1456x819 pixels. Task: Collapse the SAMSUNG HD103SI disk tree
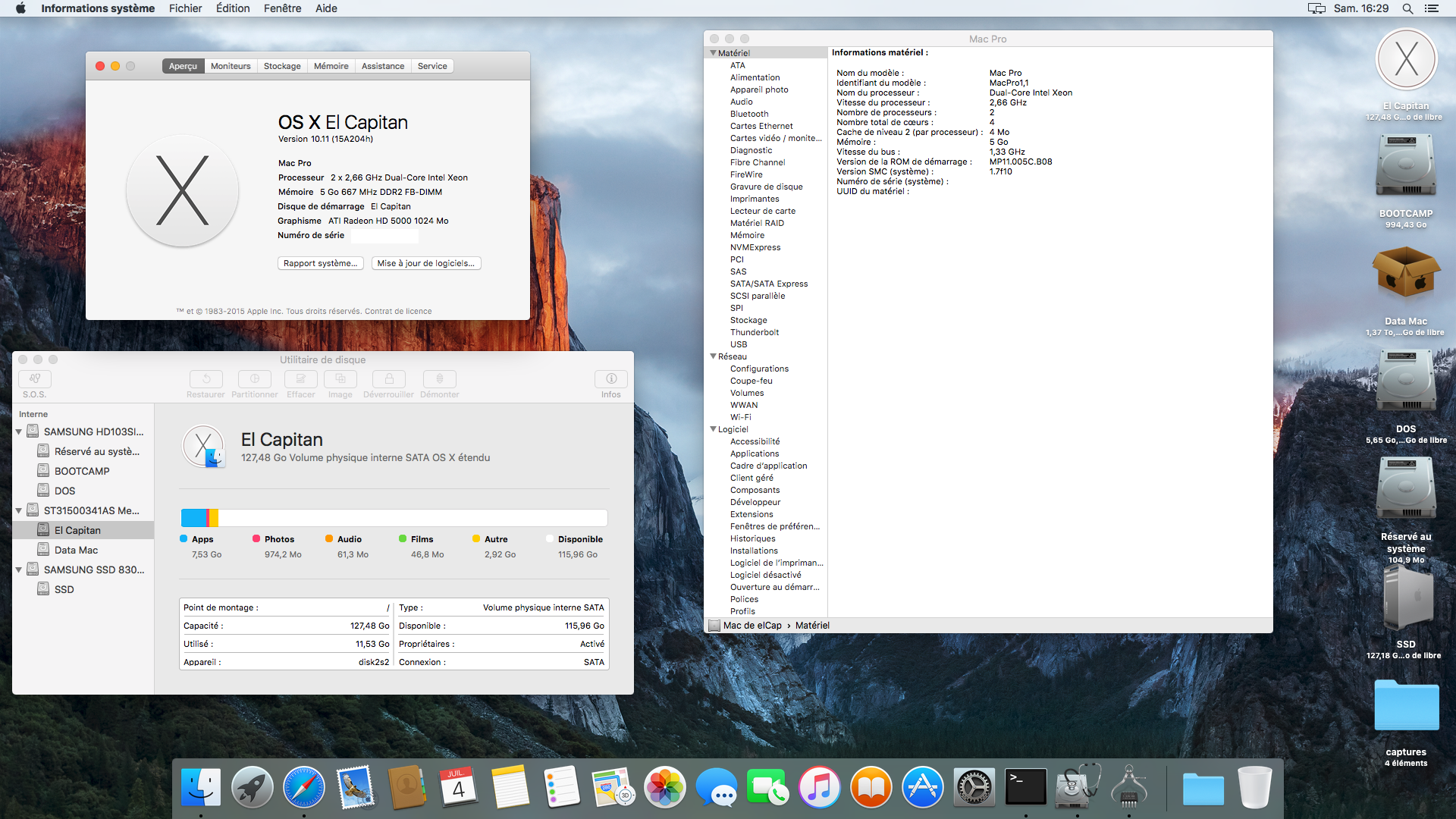(19, 431)
